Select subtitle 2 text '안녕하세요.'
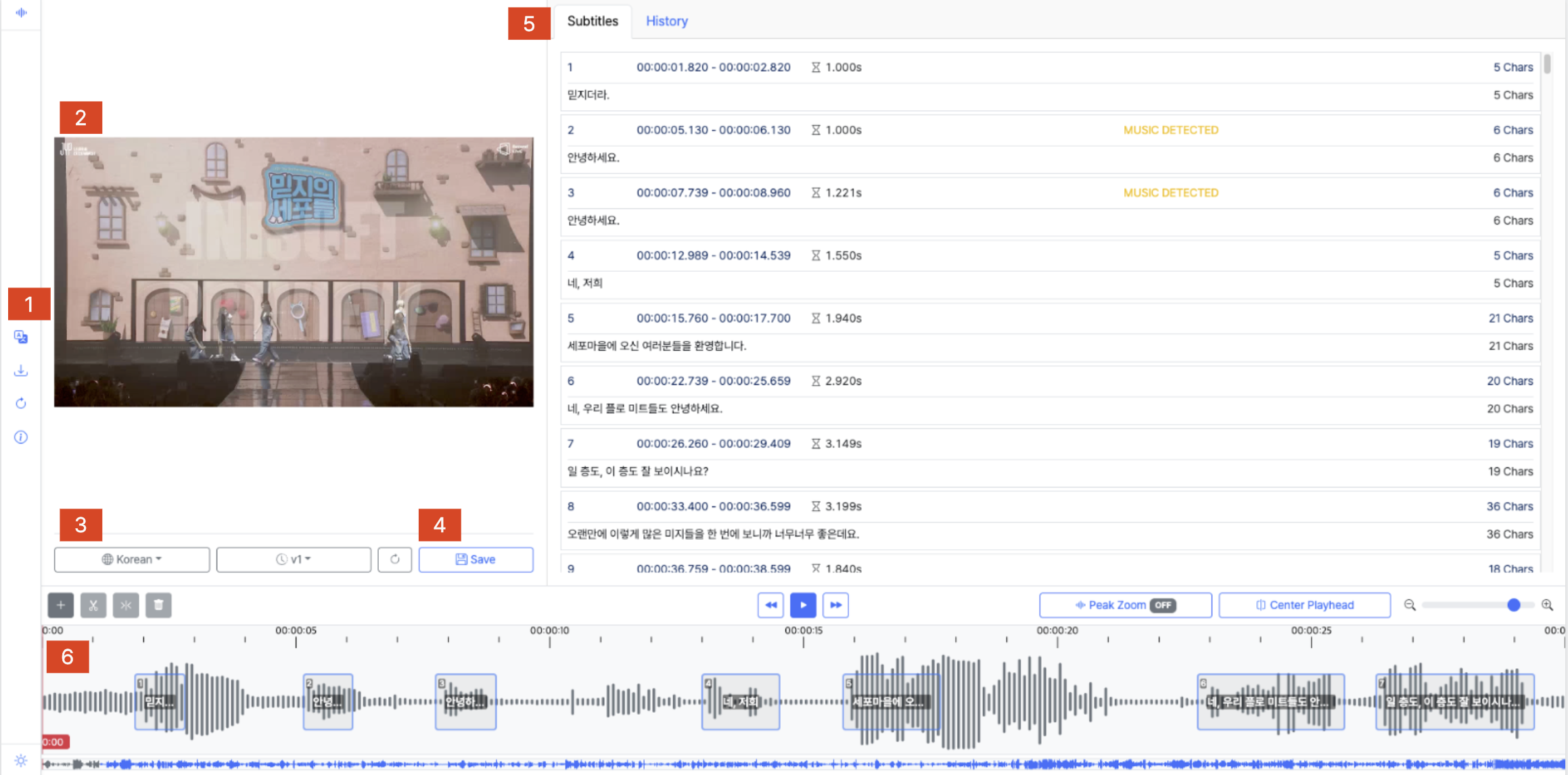Viewport: 1568px width, 775px height. click(593, 158)
